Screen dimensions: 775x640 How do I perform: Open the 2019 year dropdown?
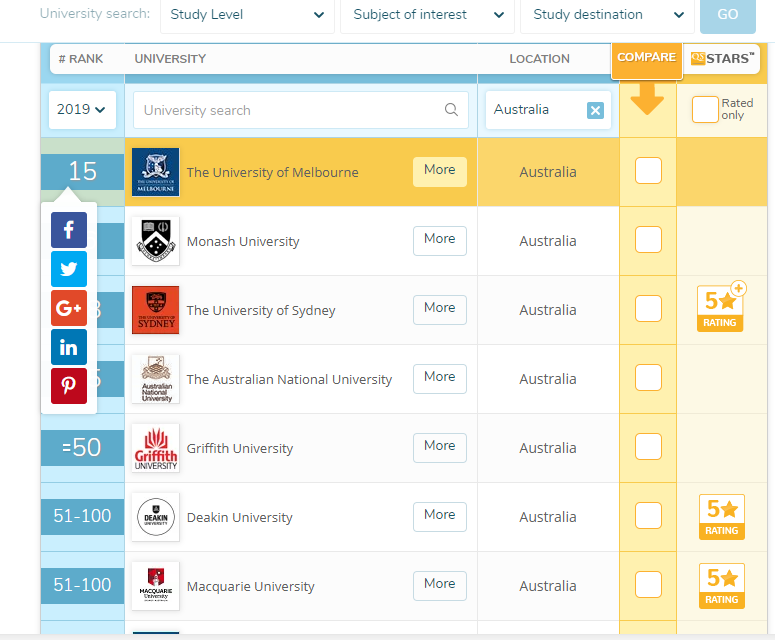point(82,109)
